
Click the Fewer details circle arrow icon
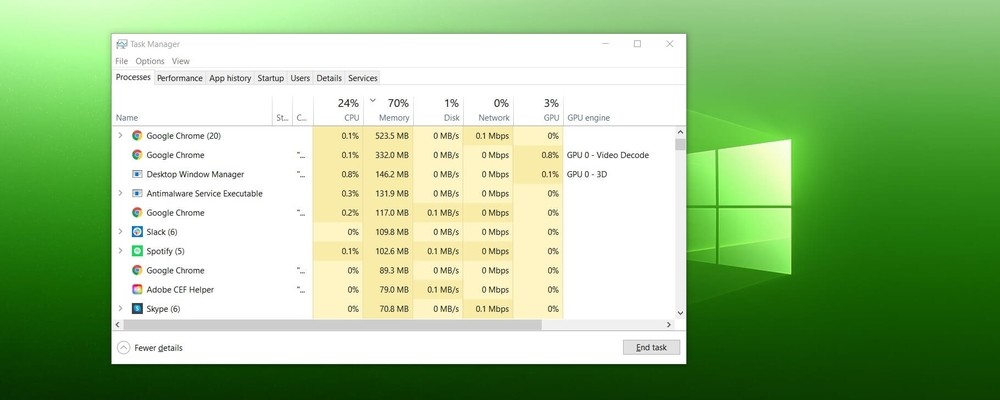(x=124, y=348)
